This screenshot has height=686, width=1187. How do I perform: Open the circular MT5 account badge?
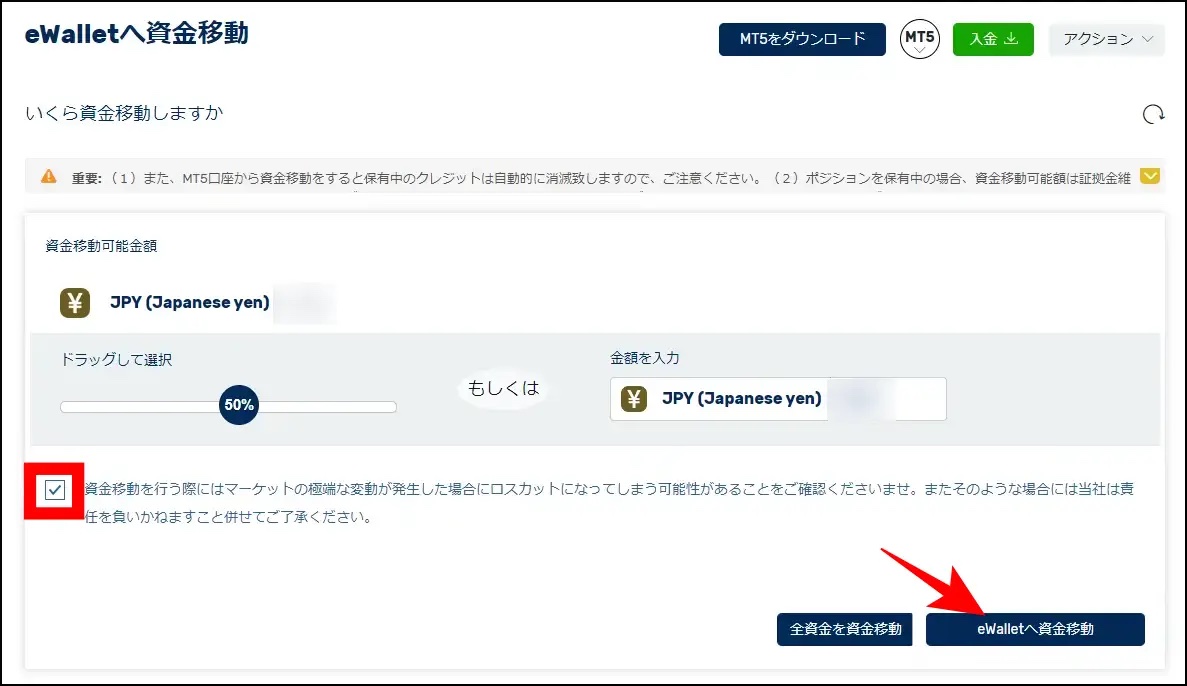point(919,39)
